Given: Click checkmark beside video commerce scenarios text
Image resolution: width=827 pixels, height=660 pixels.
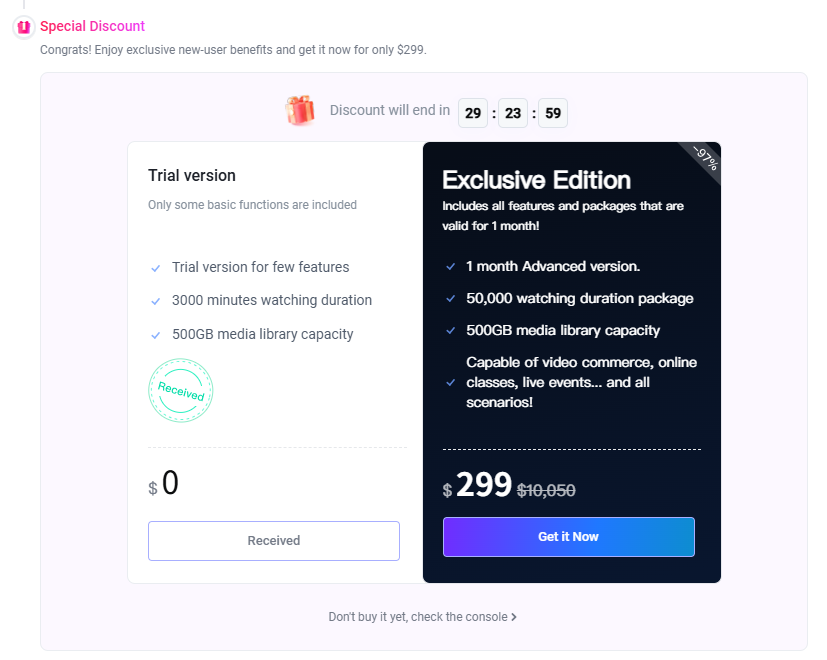Looking at the screenshot, I should (x=450, y=382).
